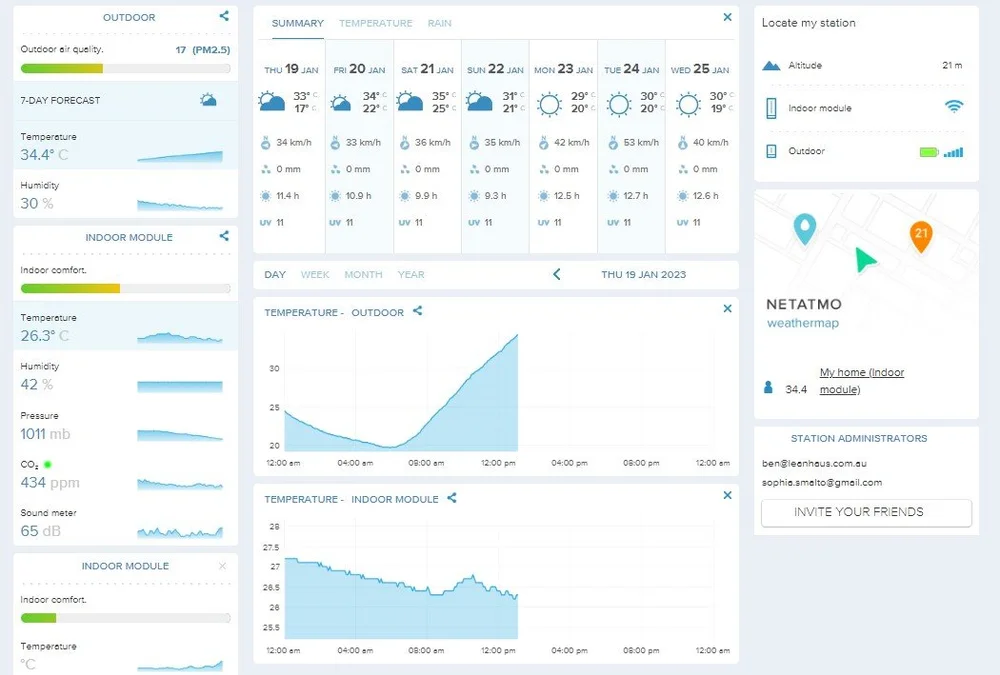
Task: Click the second indoor comfort bar
Action: (x=126, y=618)
